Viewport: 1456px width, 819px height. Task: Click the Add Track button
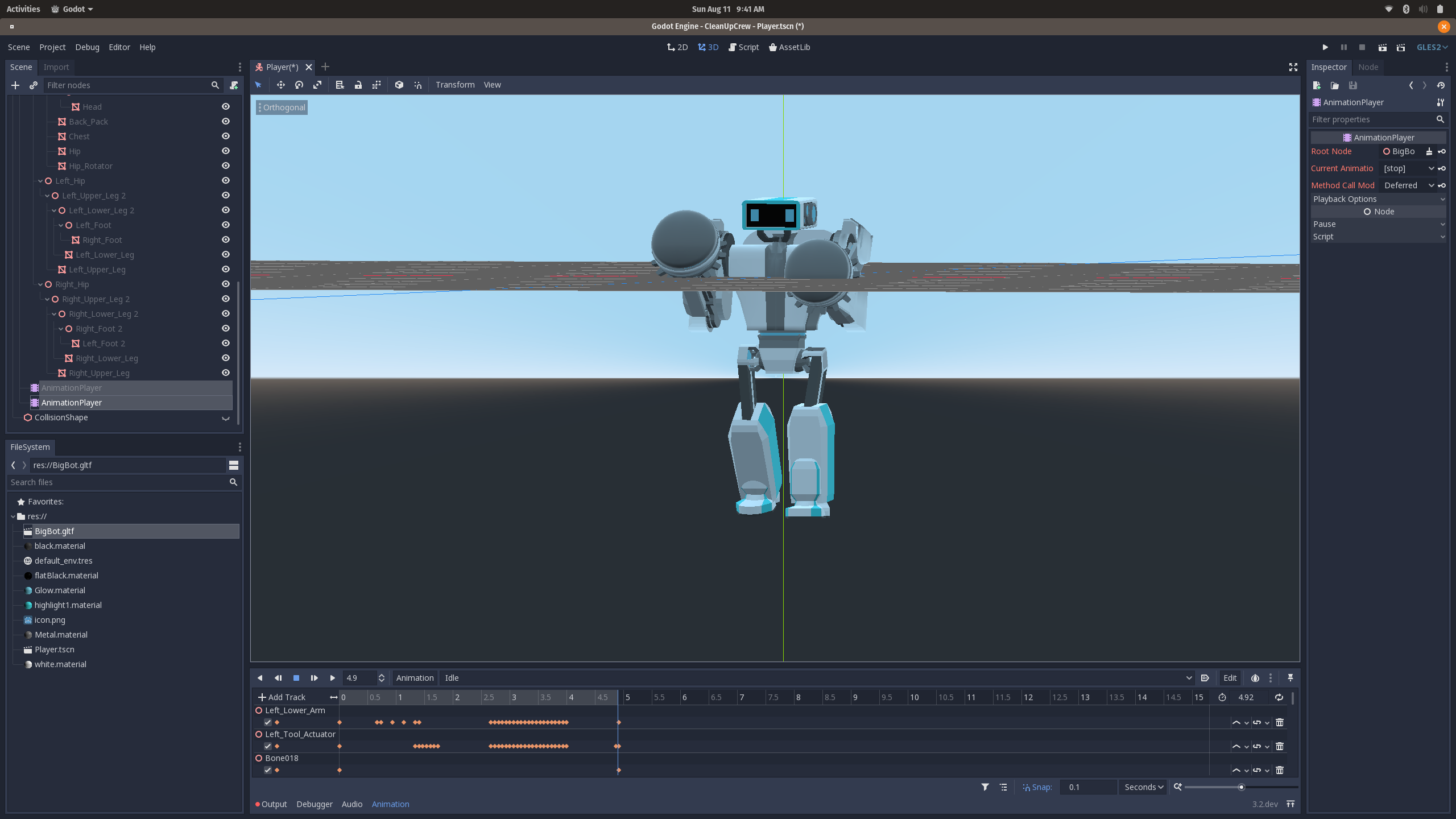click(282, 697)
